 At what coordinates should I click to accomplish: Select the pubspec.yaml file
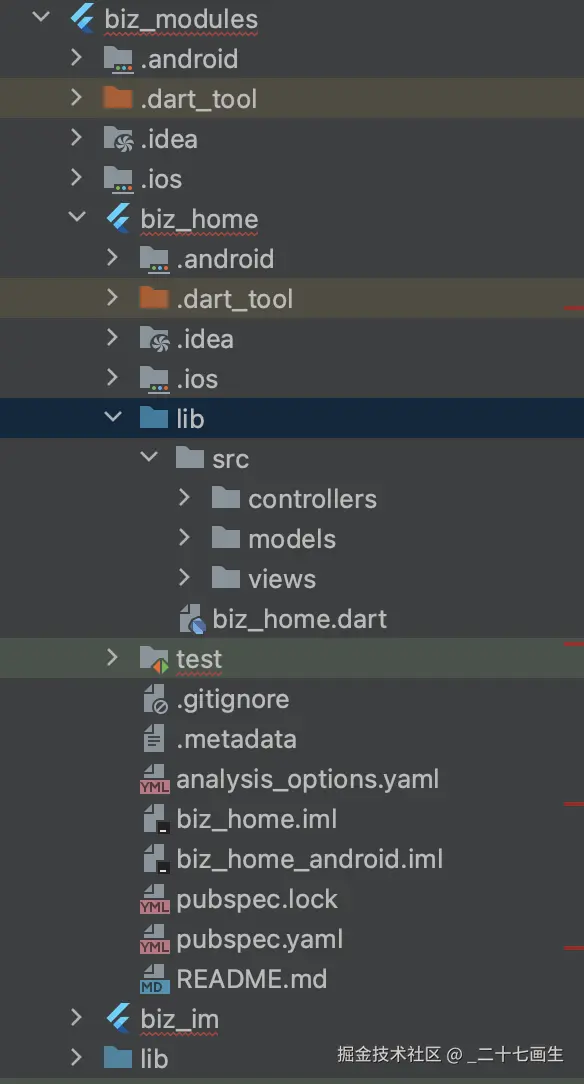259,940
